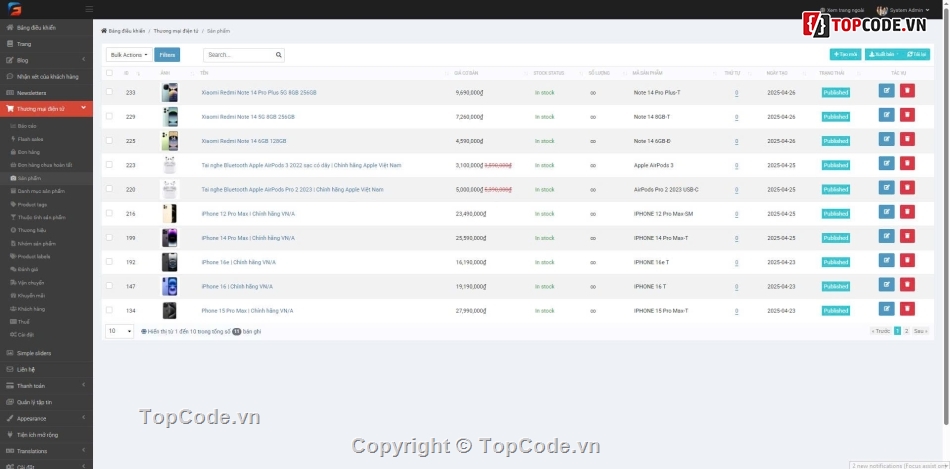
Task: Open thumbnail image of iPhone 14 Pro Max
Action: [x=169, y=238]
